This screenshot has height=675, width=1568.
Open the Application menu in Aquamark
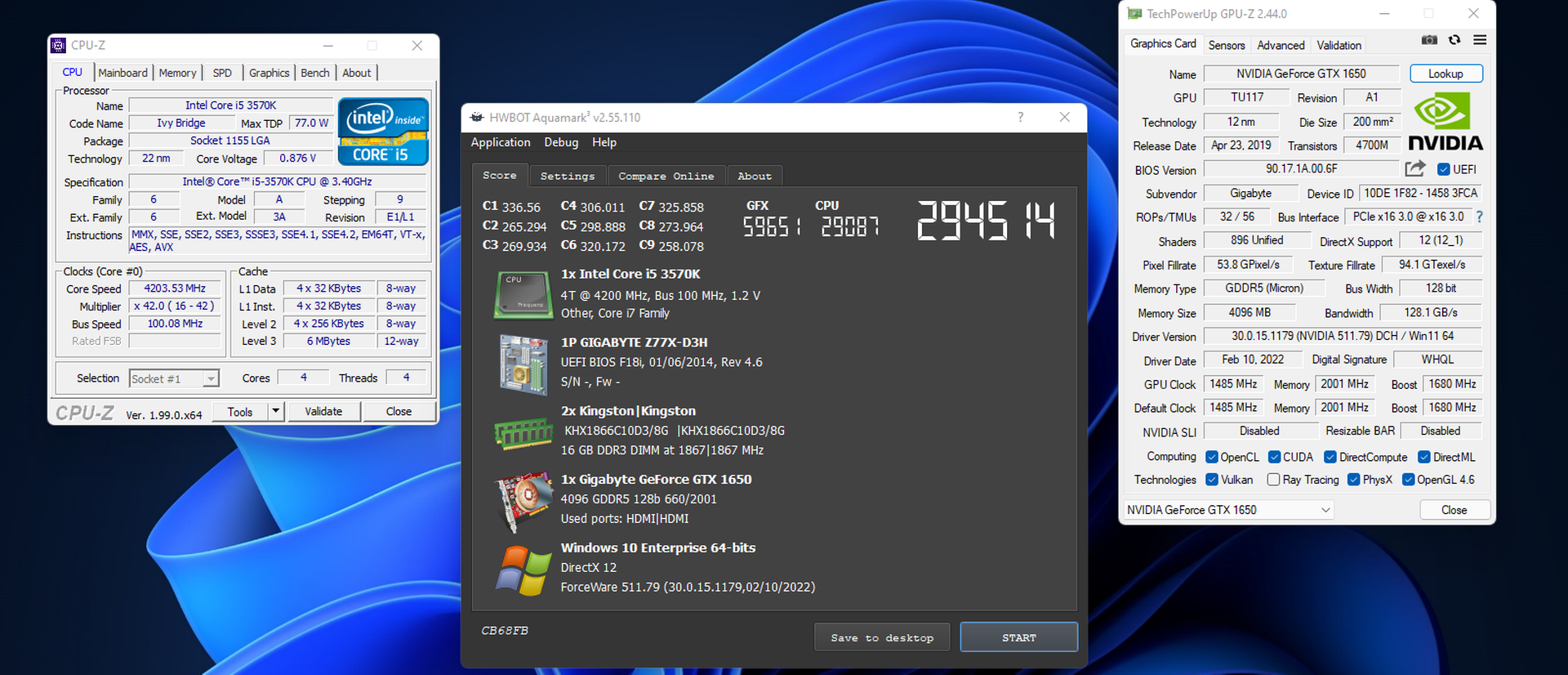(x=501, y=142)
